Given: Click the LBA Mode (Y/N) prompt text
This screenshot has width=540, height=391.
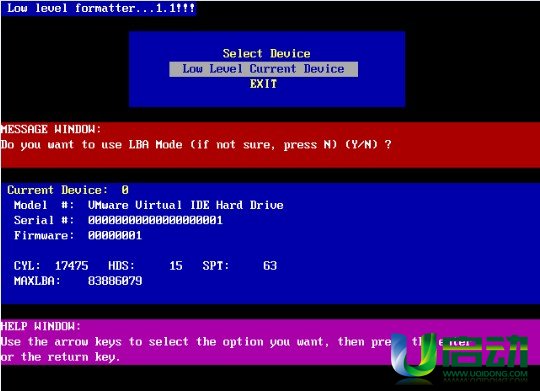Looking at the screenshot, I should click(196, 145).
